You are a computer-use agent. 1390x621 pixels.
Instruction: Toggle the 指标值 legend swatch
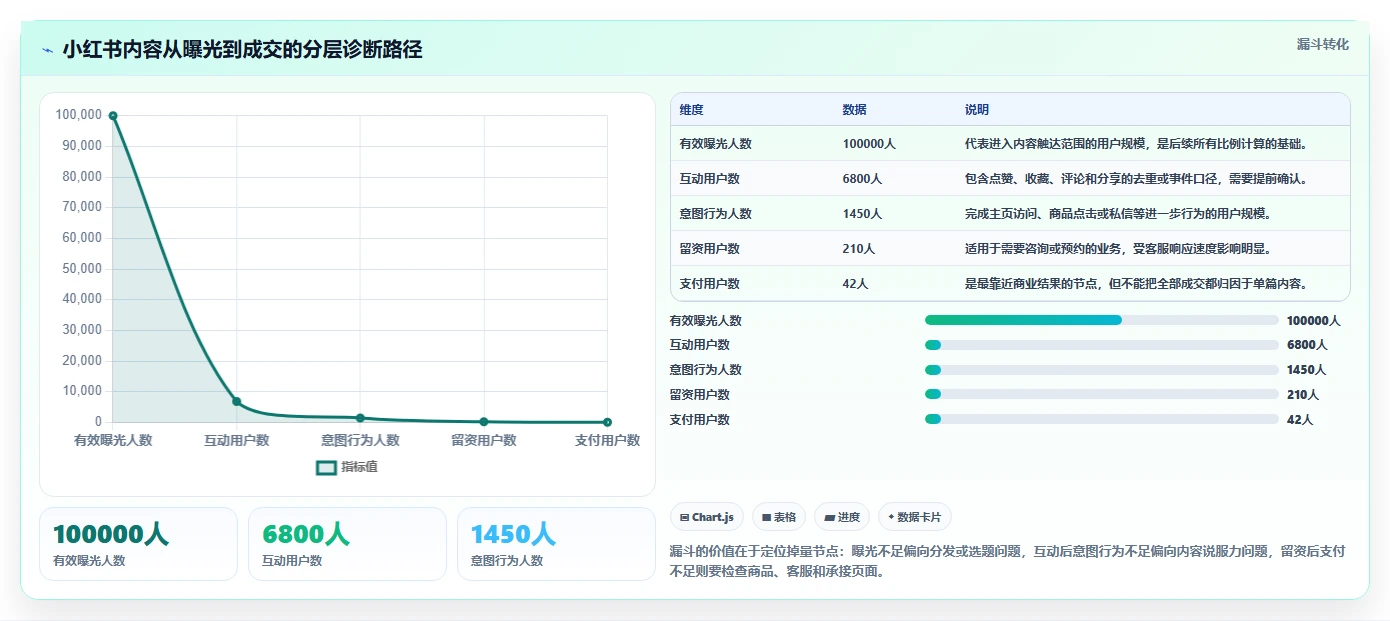[x=326, y=467]
